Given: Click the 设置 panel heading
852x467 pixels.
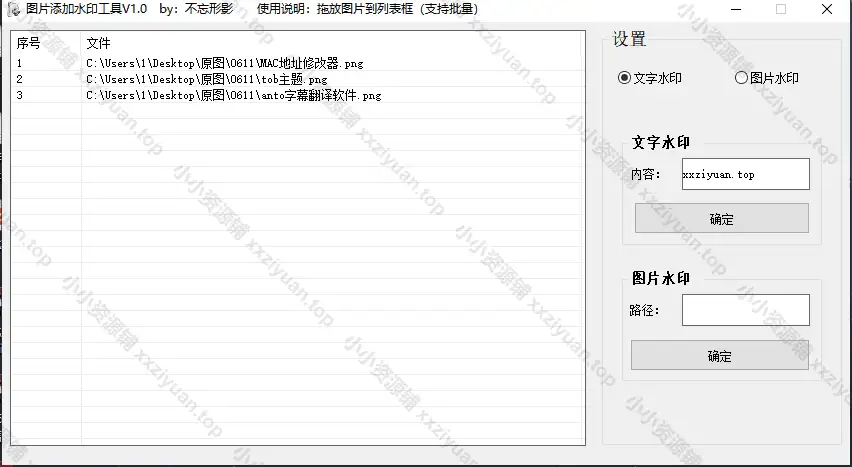Looking at the screenshot, I should pyautogui.click(x=629, y=40).
